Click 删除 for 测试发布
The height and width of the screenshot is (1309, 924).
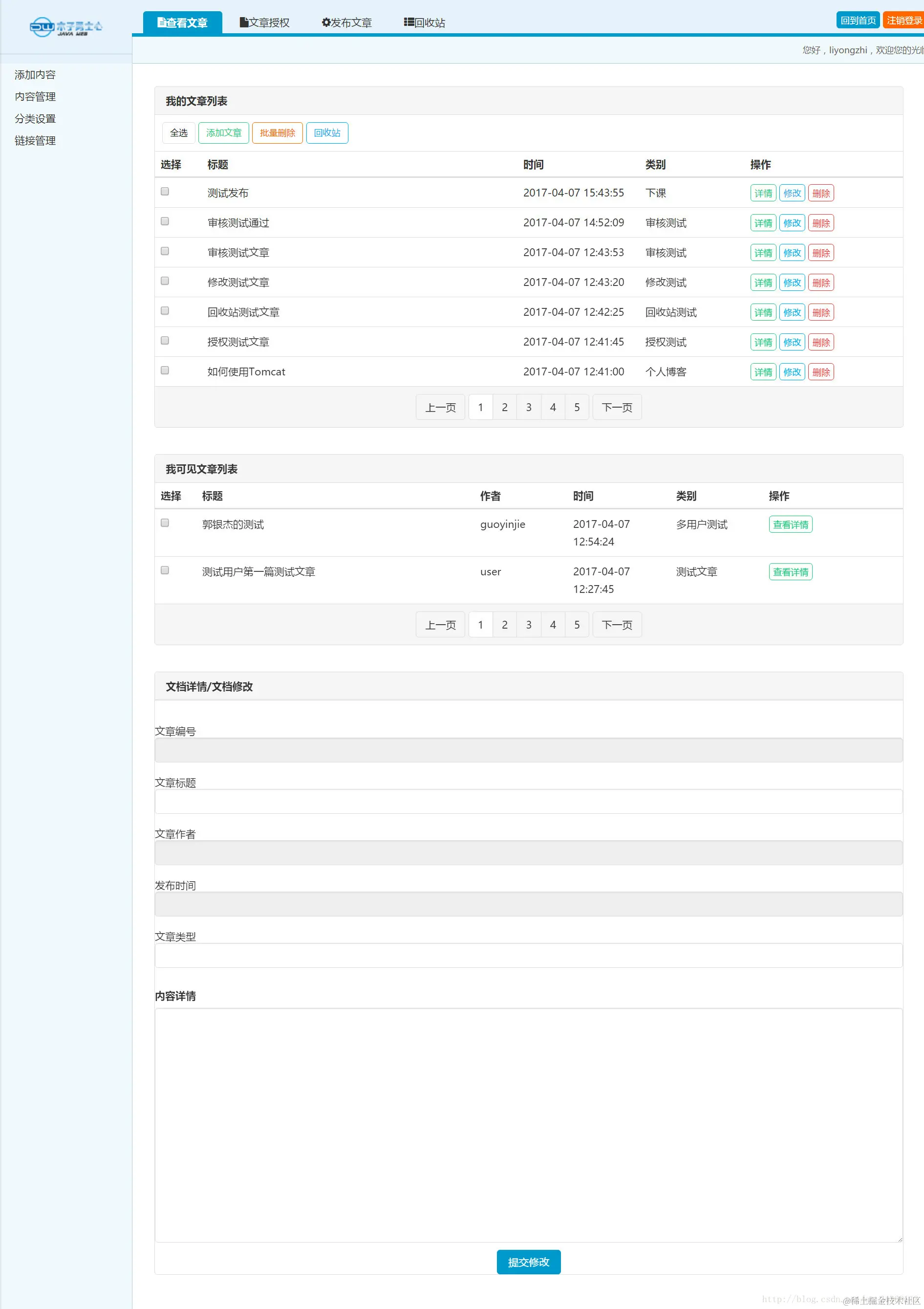(821, 193)
